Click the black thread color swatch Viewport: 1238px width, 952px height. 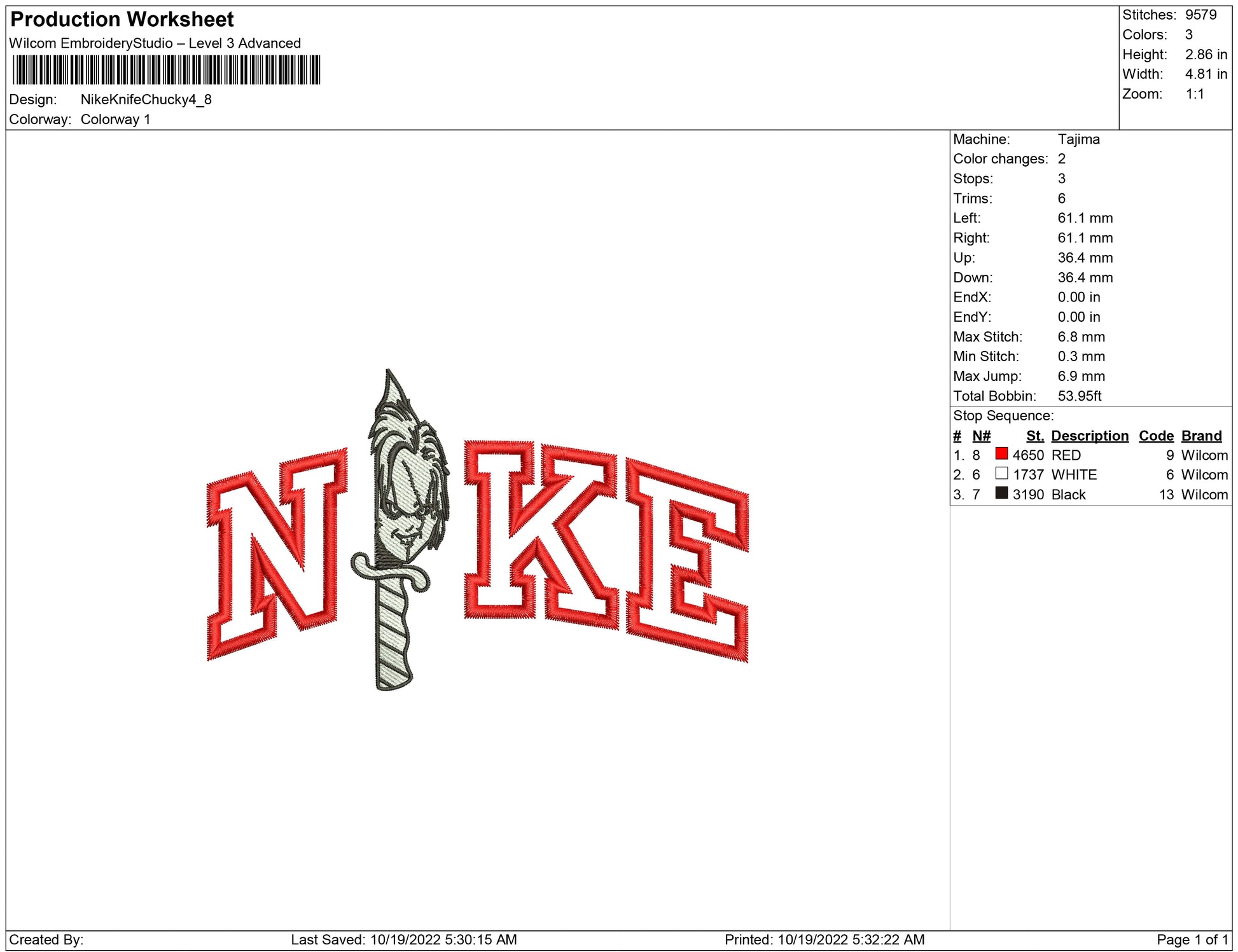pyautogui.click(x=1001, y=493)
